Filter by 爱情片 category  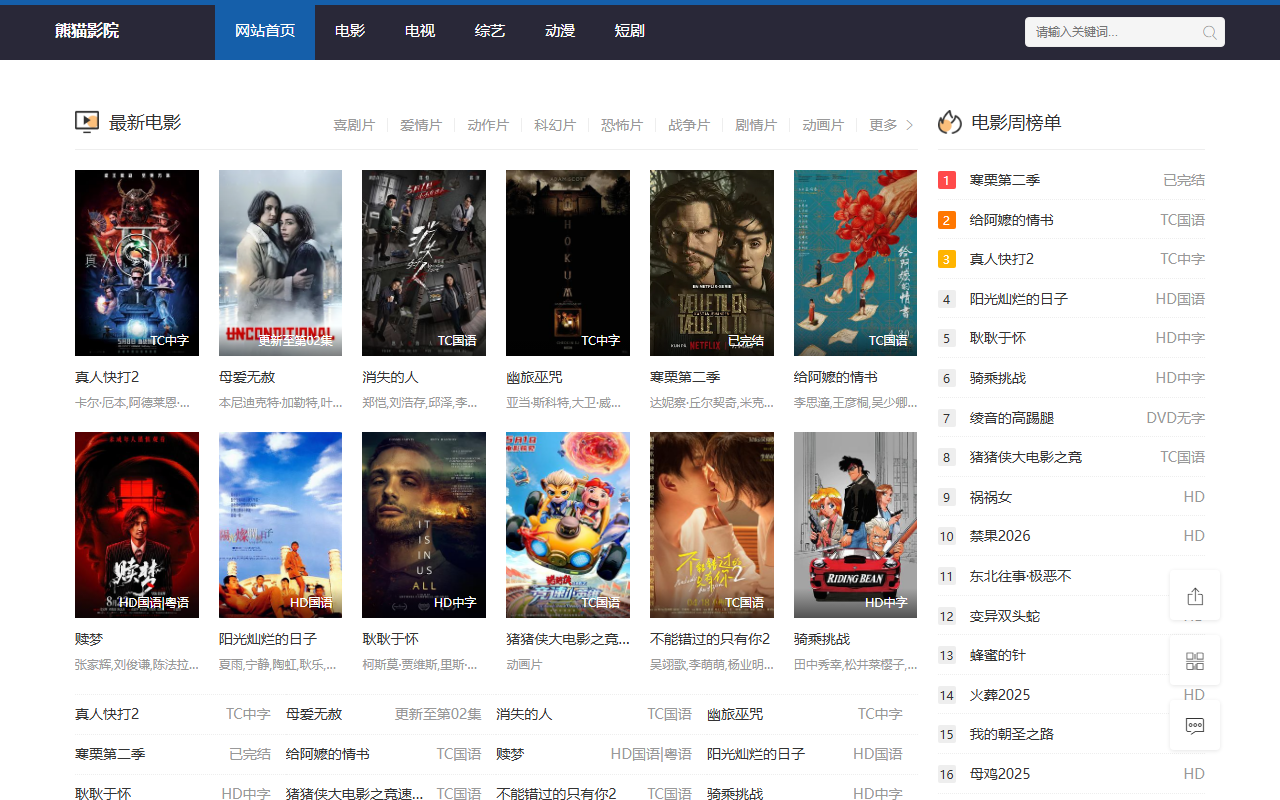[x=421, y=125]
